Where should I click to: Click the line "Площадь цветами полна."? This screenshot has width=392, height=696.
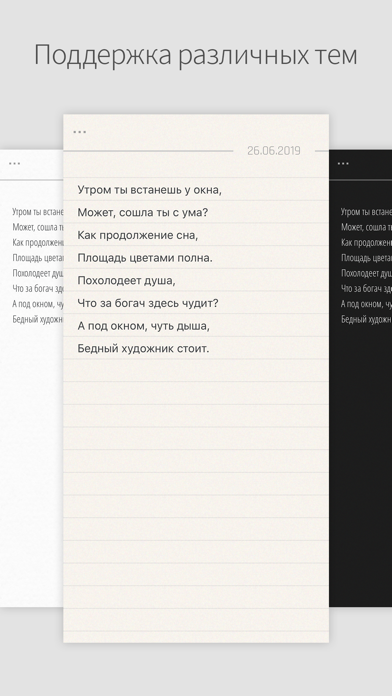[x=145, y=258]
